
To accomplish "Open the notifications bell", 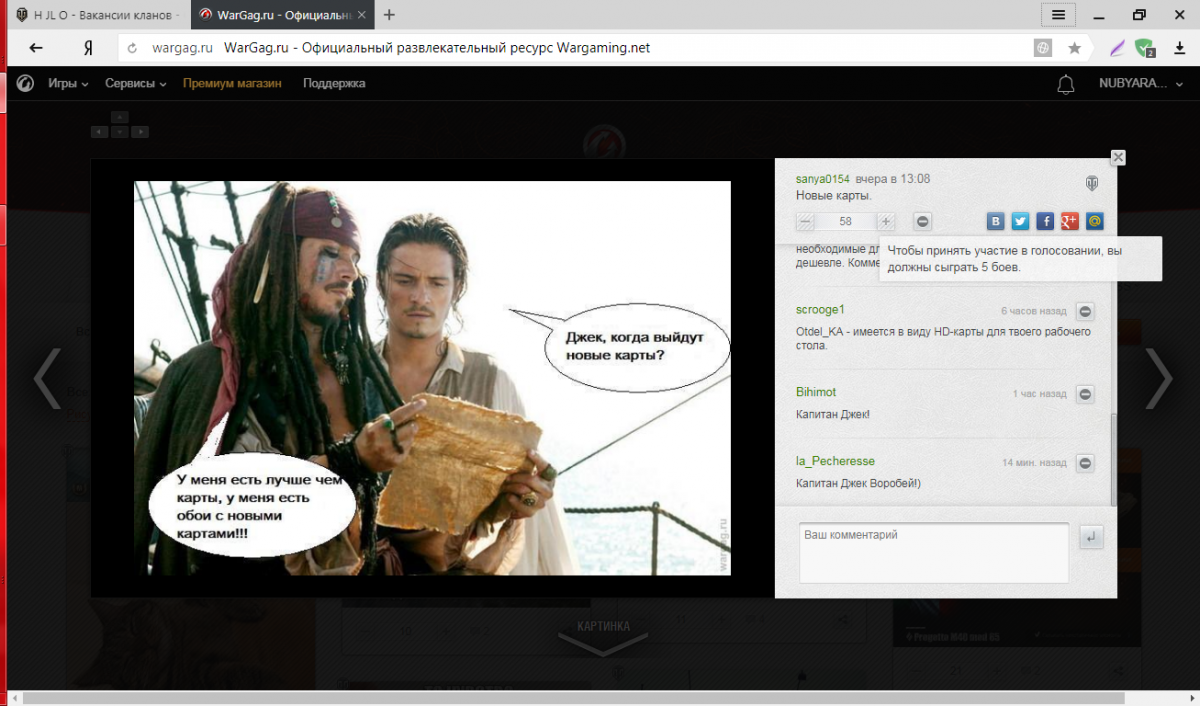I will coord(1066,84).
